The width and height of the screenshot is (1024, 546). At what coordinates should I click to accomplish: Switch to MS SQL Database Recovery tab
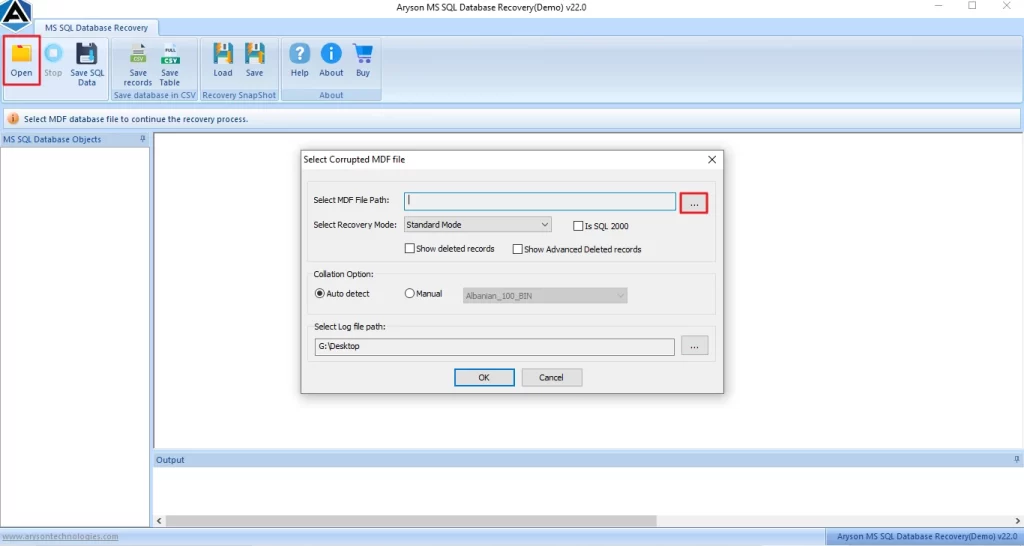[96, 28]
